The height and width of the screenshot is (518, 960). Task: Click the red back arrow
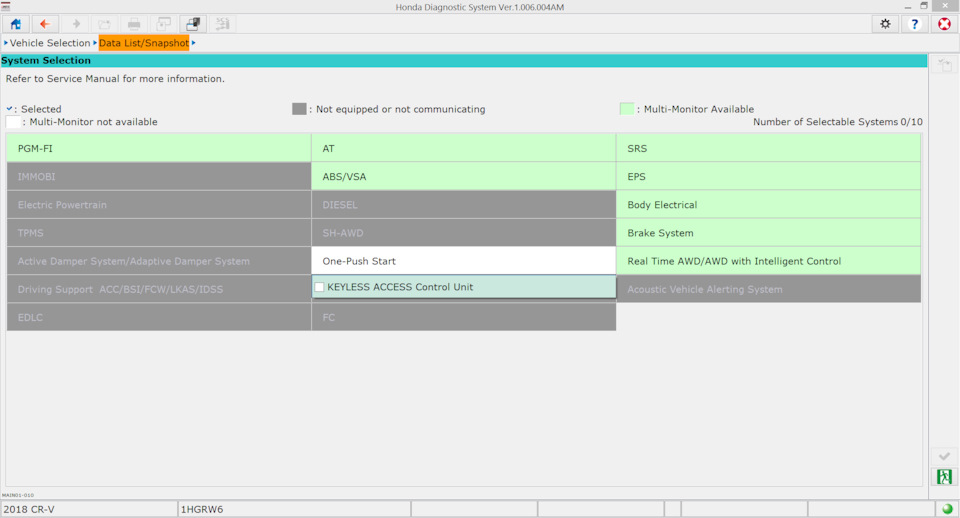[x=45, y=24]
